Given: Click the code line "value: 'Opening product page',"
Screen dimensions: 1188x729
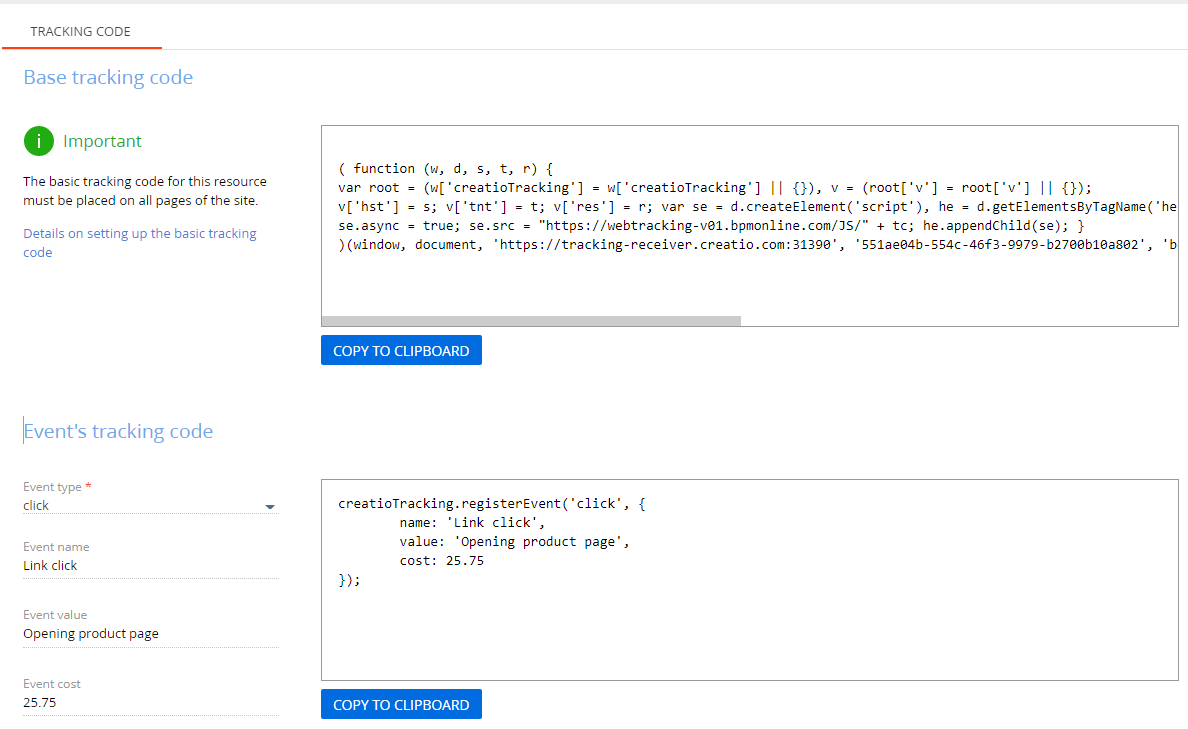Looking at the screenshot, I should 514,542.
